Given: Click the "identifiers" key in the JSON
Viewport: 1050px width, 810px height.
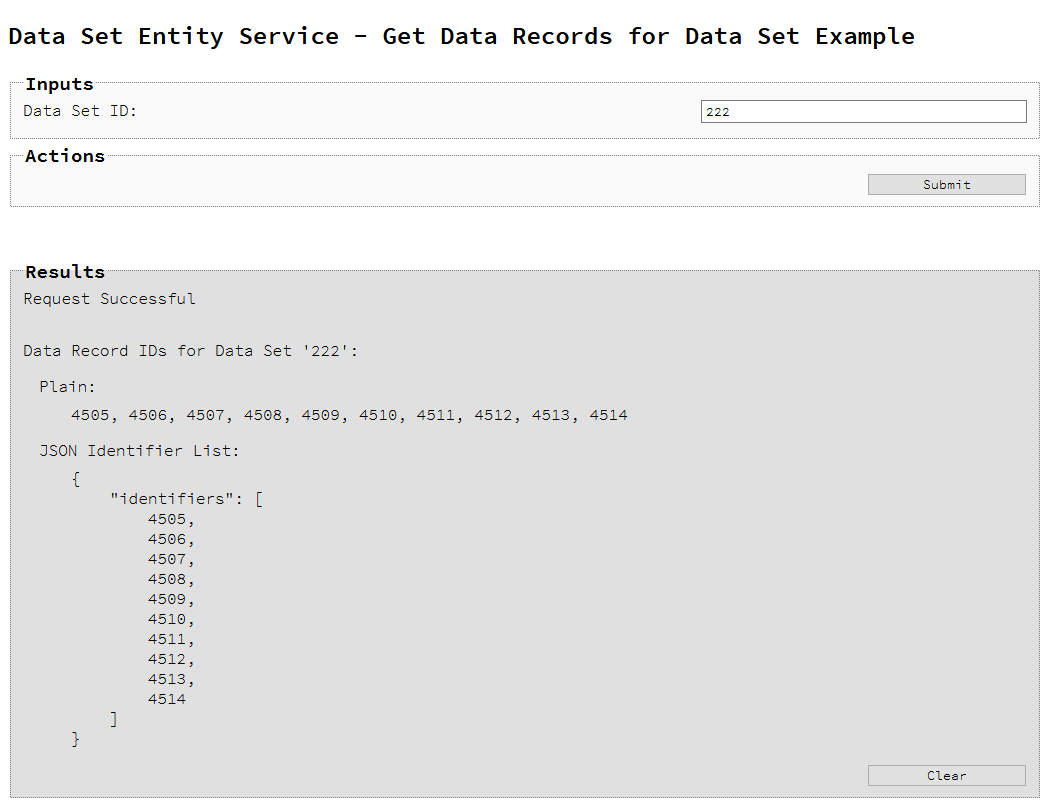Looking at the screenshot, I should (x=172, y=499).
